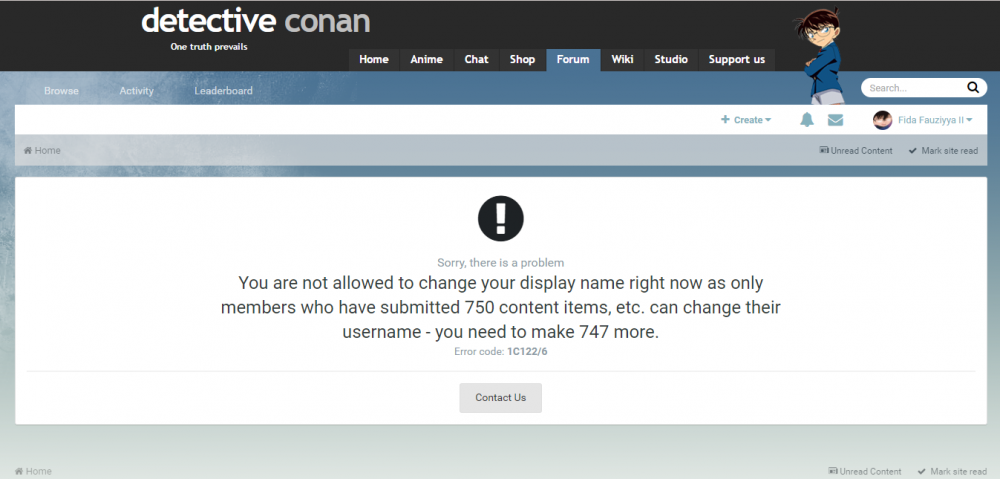Viewport: 1000px width, 479px height.
Task: Go to the Shop tab
Action: (x=522, y=60)
